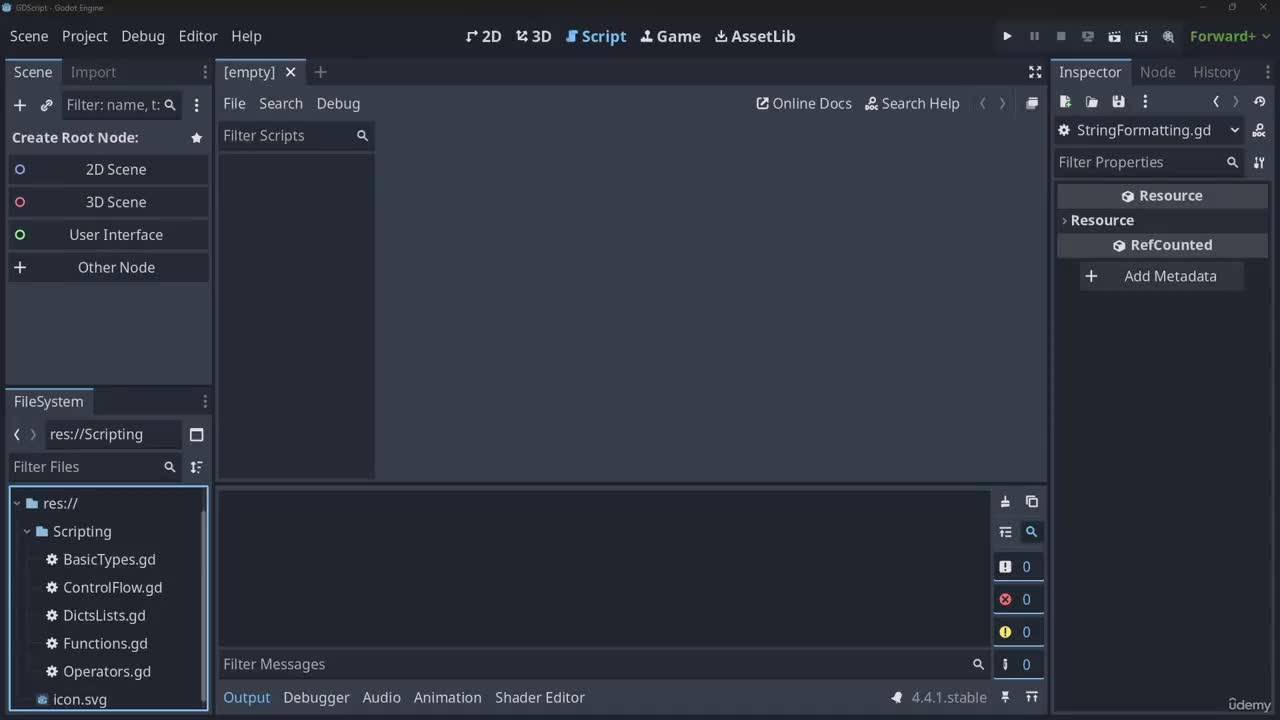Image resolution: width=1280 pixels, height=720 pixels.
Task: Open the file sort options
Action: (x=196, y=467)
